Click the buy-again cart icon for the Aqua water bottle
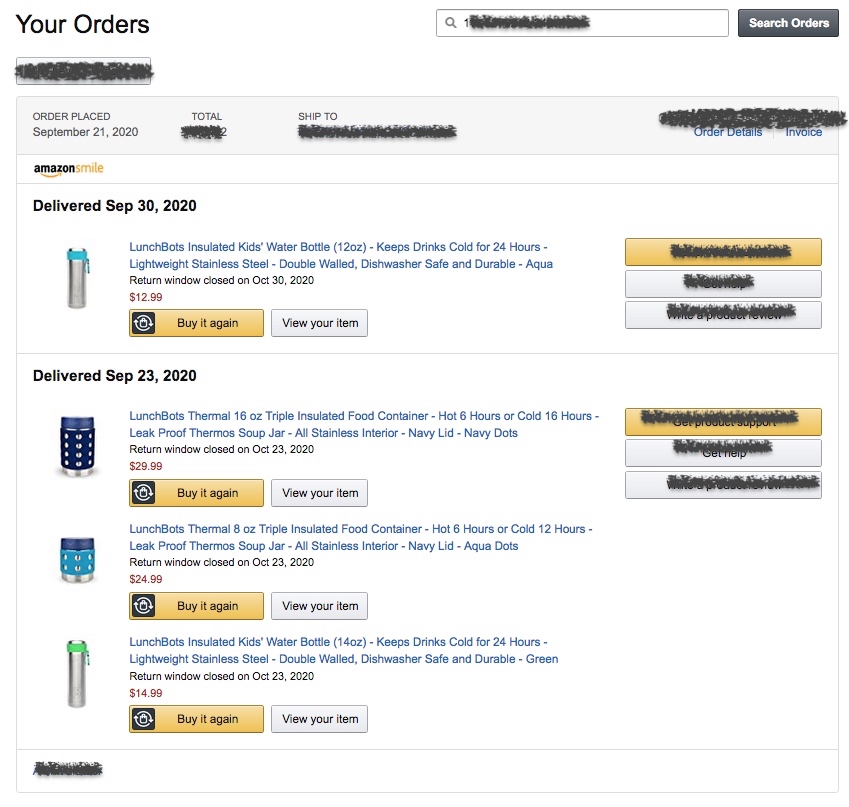 143,323
